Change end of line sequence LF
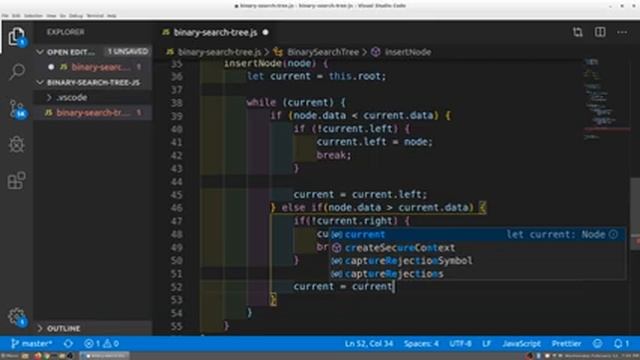Viewport: 640px width, 360px height. tap(486, 344)
